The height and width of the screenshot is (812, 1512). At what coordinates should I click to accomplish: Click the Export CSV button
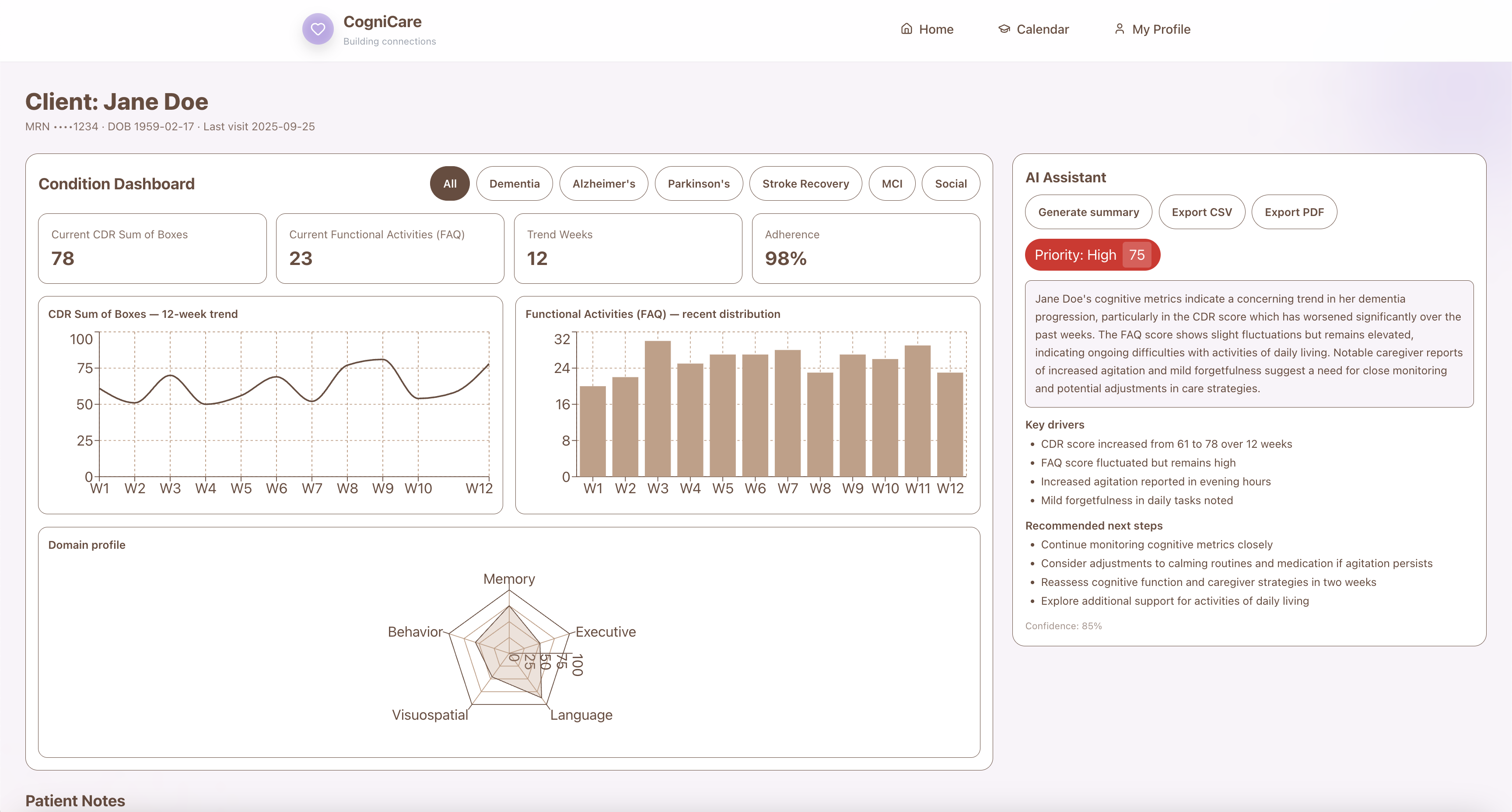pyautogui.click(x=1201, y=213)
